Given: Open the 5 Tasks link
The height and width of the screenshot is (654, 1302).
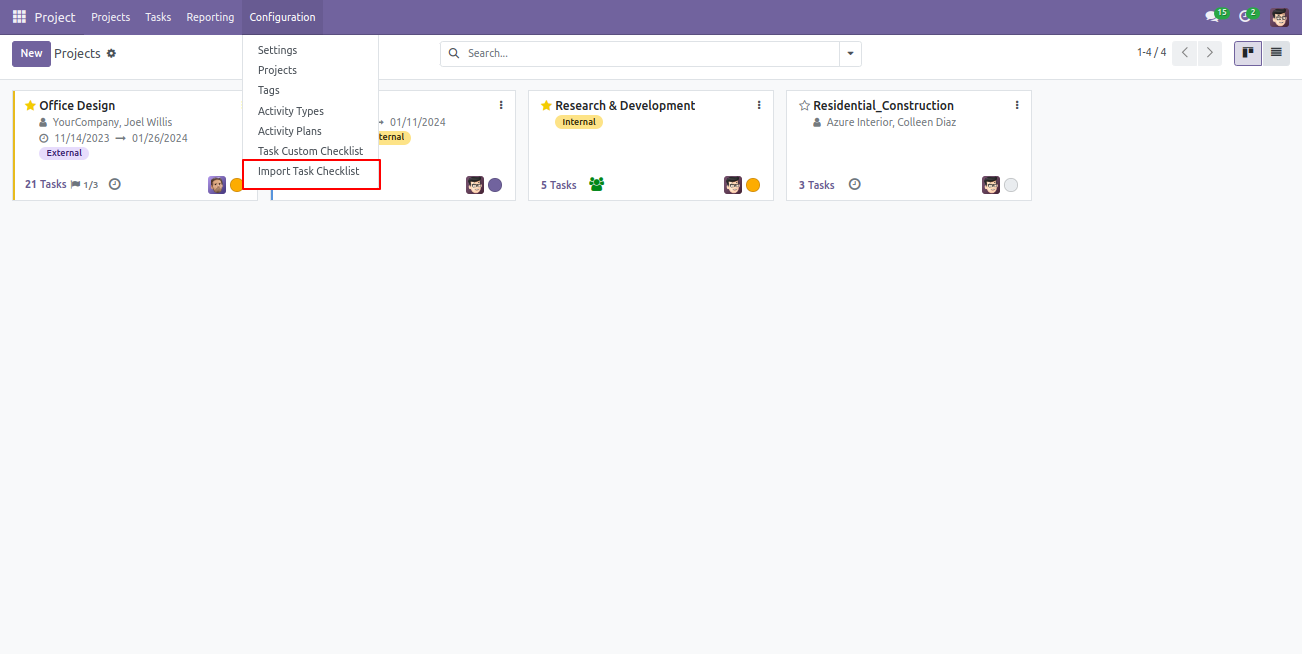Looking at the screenshot, I should [x=559, y=185].
